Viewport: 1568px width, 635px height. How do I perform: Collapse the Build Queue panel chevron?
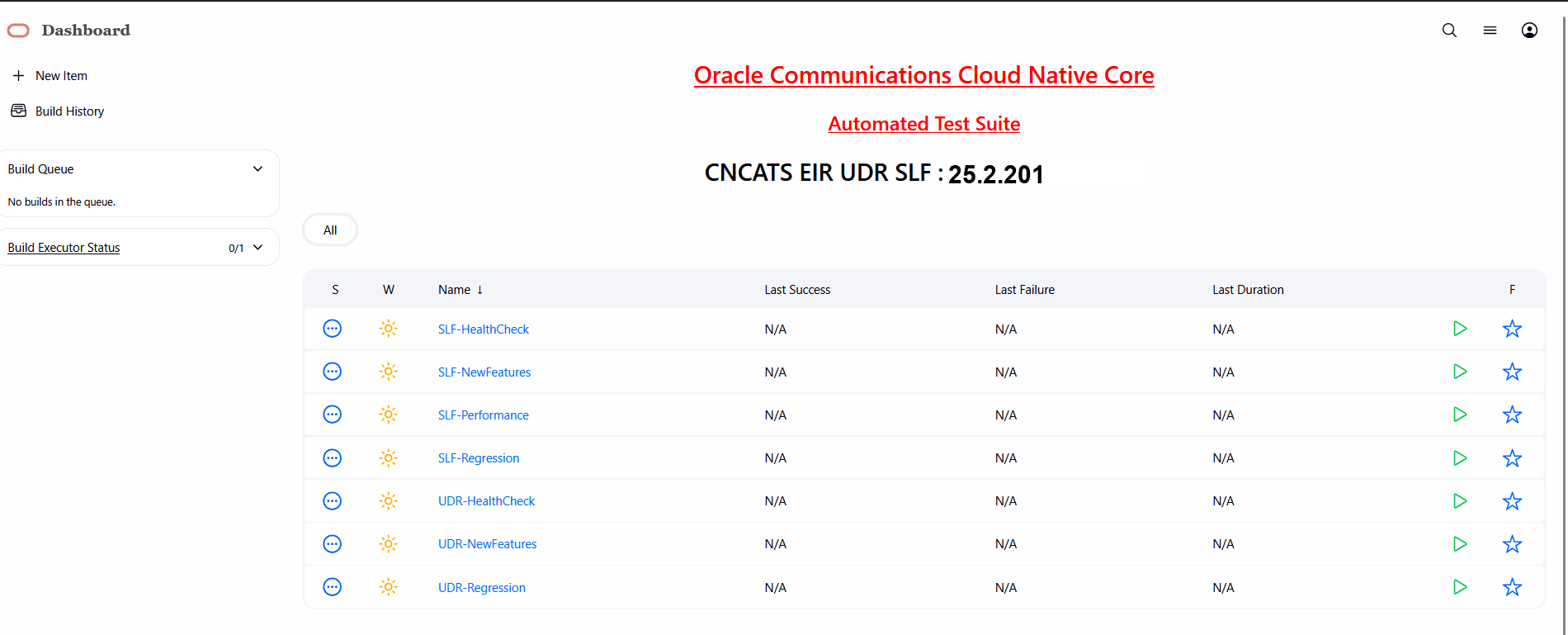257,168
